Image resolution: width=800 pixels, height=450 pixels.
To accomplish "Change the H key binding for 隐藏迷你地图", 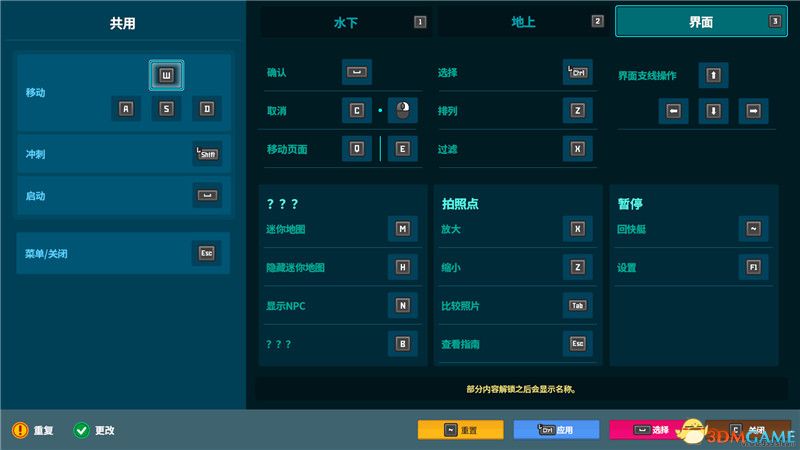I will pos(403,267).
